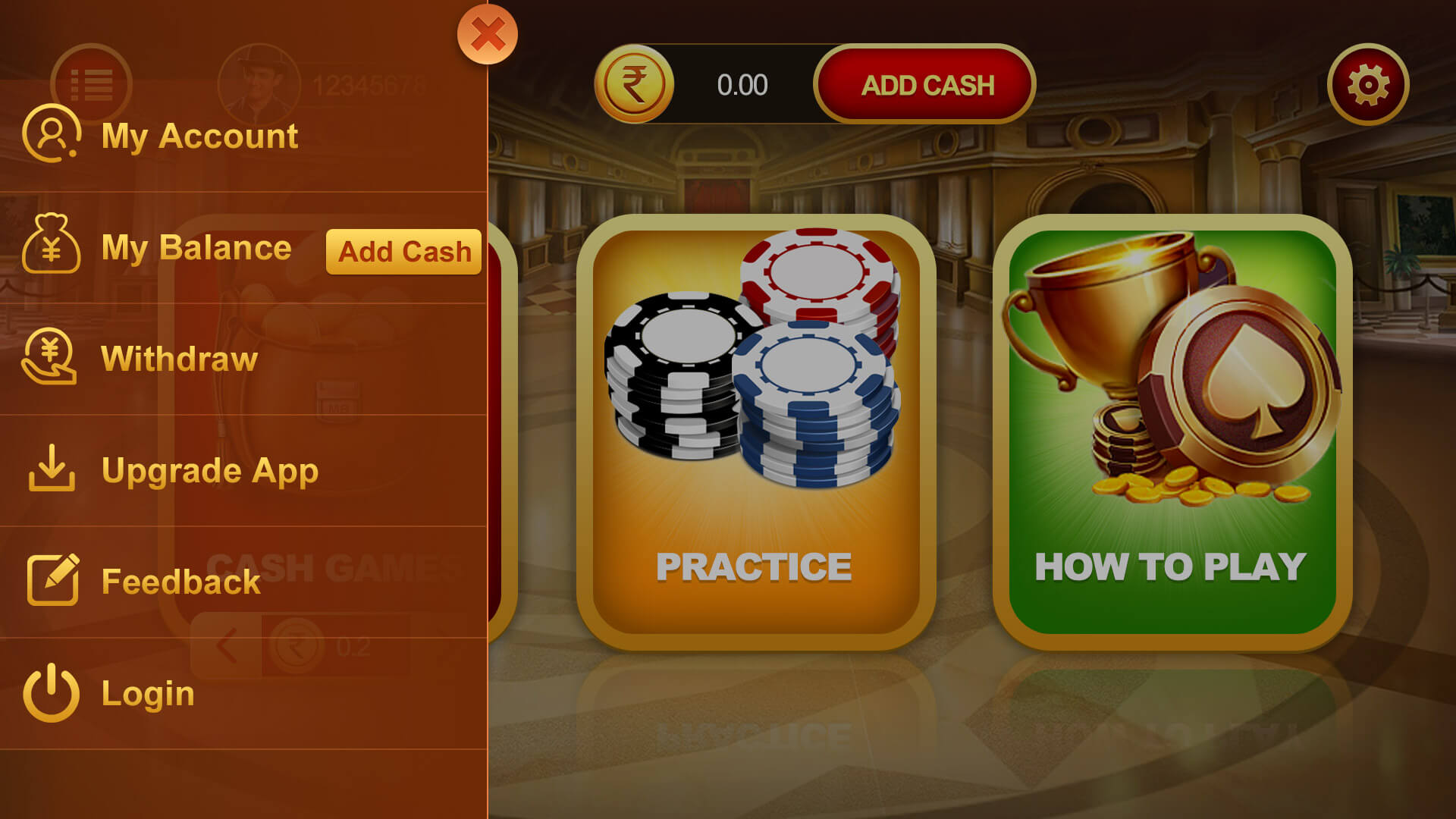
Task: Click the Login power icon
Action: pos(51,692)
